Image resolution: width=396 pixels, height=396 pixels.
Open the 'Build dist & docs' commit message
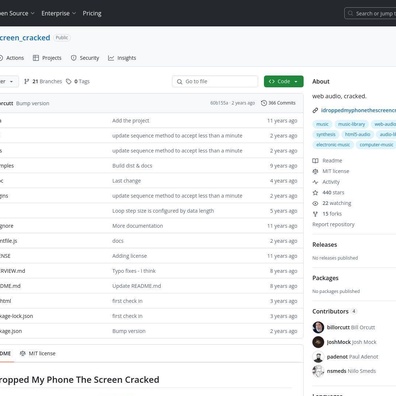[132, 166]
